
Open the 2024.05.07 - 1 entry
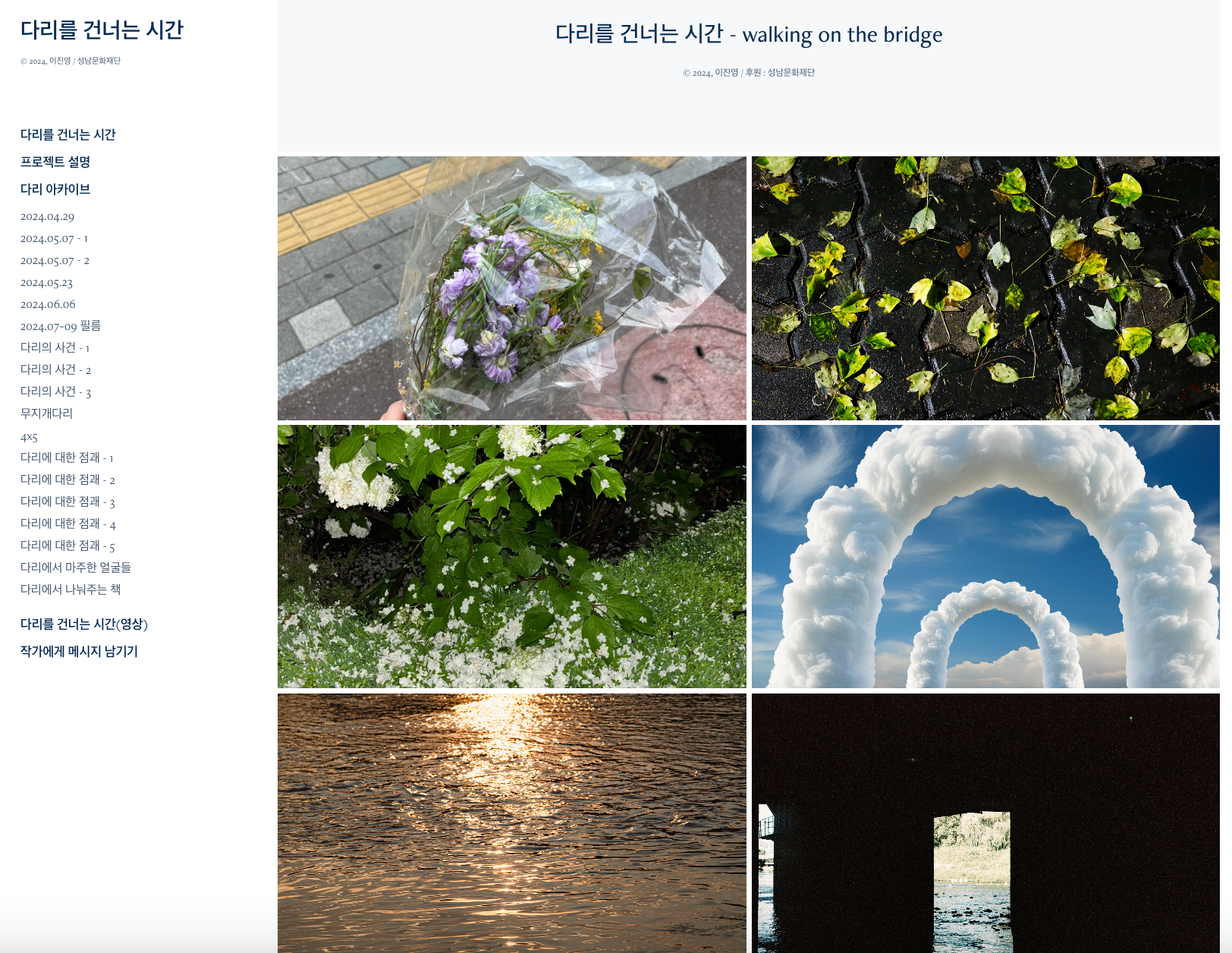[x=54, y=239]
